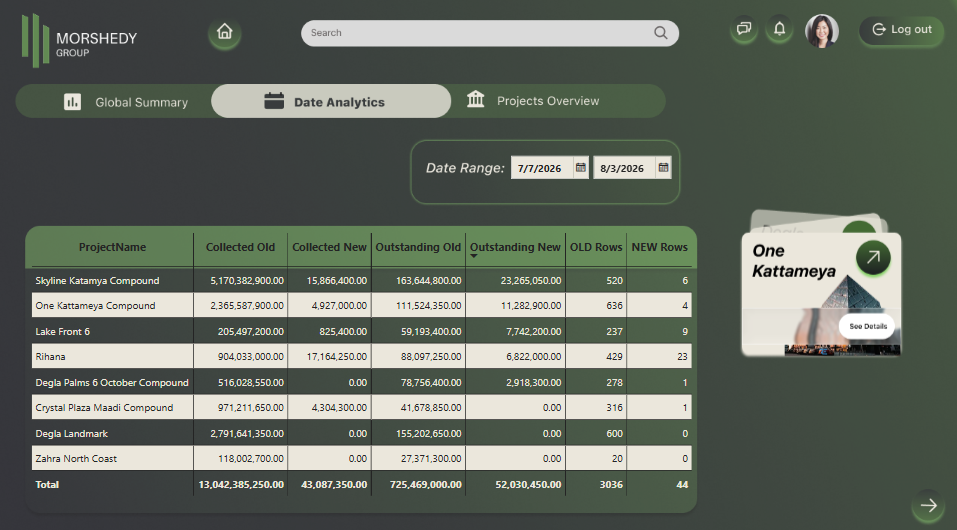Select One Kattameya Compound row name
957x530 pixels.
pyautogui.click(x=95, y=306)
